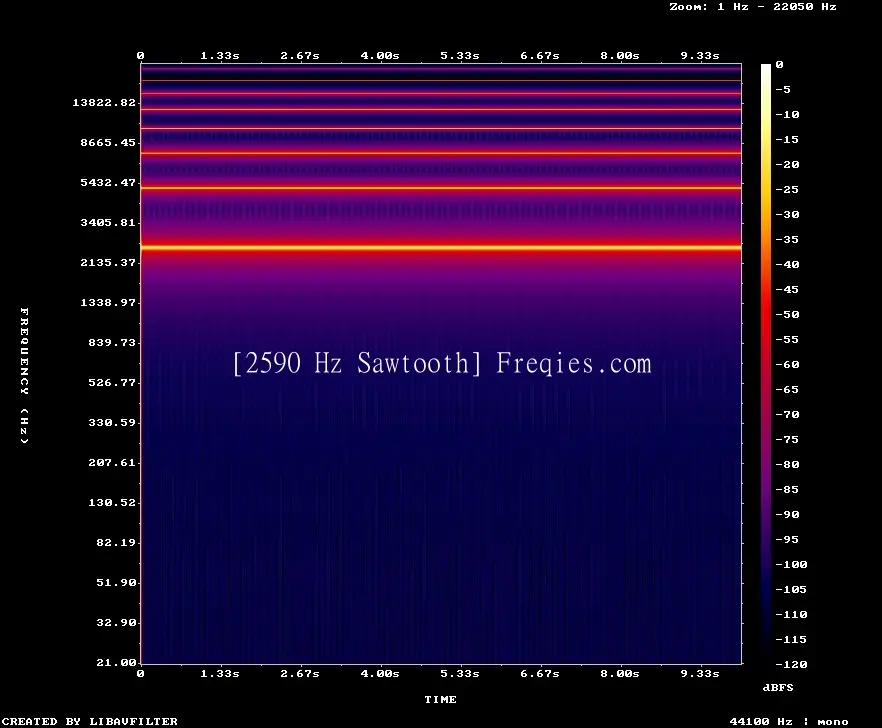The image size is (882, 728).
Task: Click the -30 value on dBFS scale
Action: [x=787, y=214]
